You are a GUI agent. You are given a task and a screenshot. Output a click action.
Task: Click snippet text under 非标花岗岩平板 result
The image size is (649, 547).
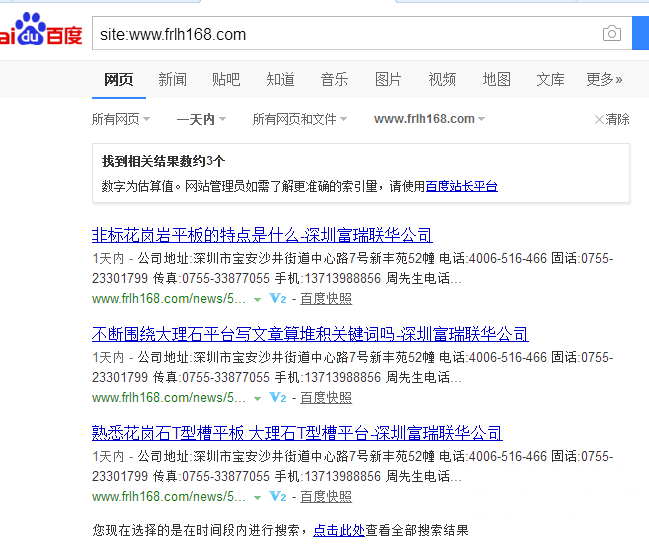pos(352,268)
